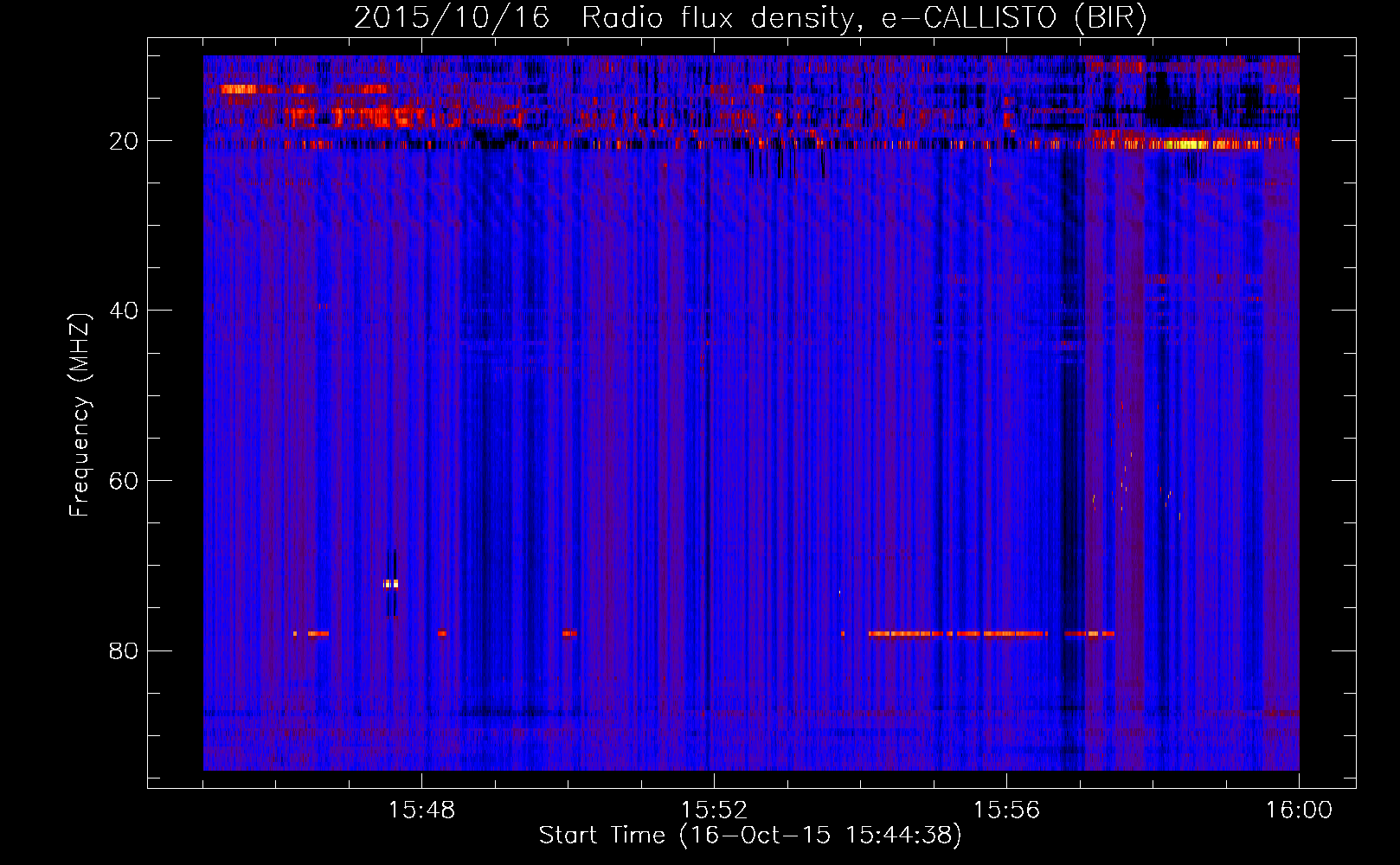1400x865 pixels.
Task: Click the 20 MHz frequency tick label
Action: (x=124, y=141)
